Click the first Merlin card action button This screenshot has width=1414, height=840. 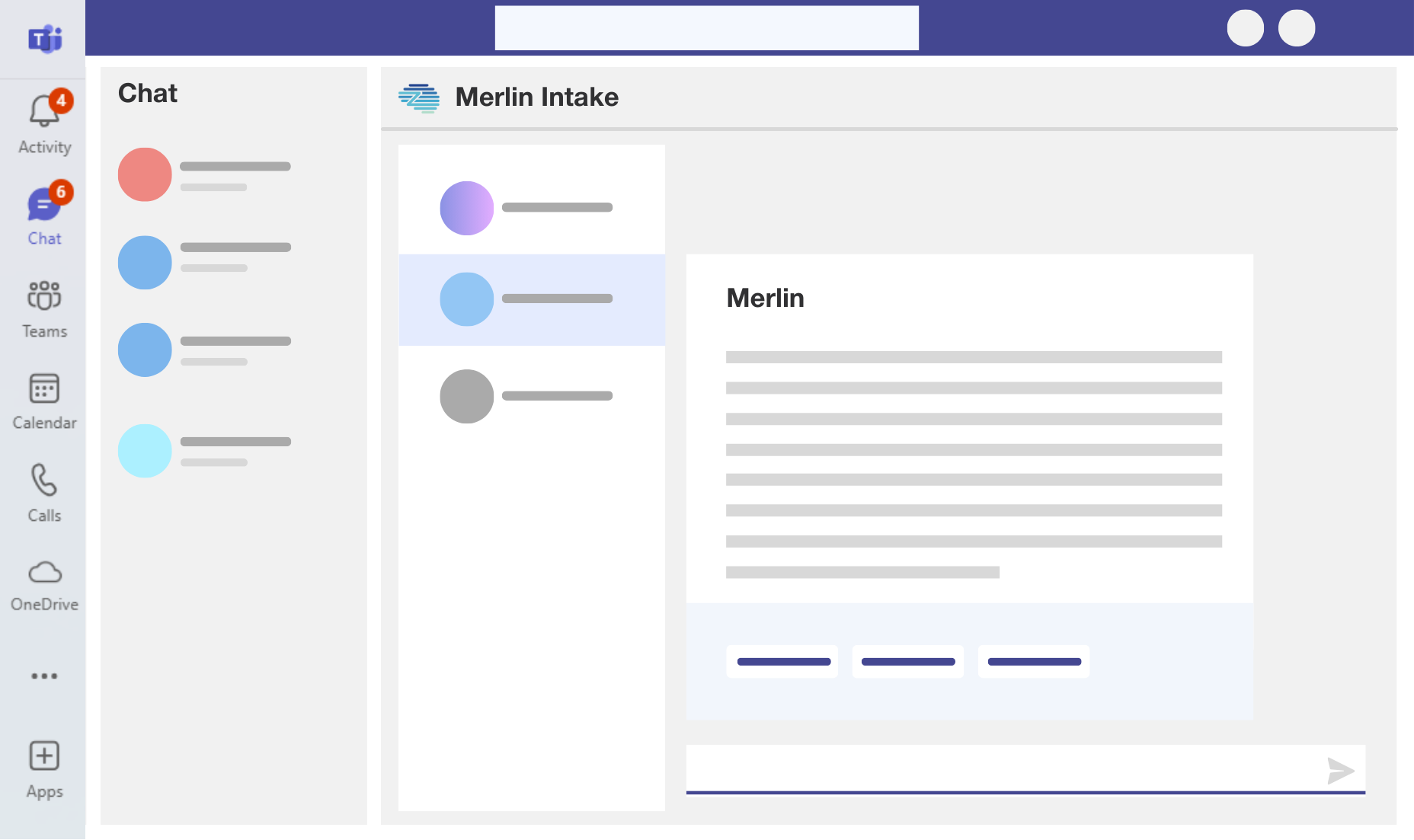pos(782,661)
